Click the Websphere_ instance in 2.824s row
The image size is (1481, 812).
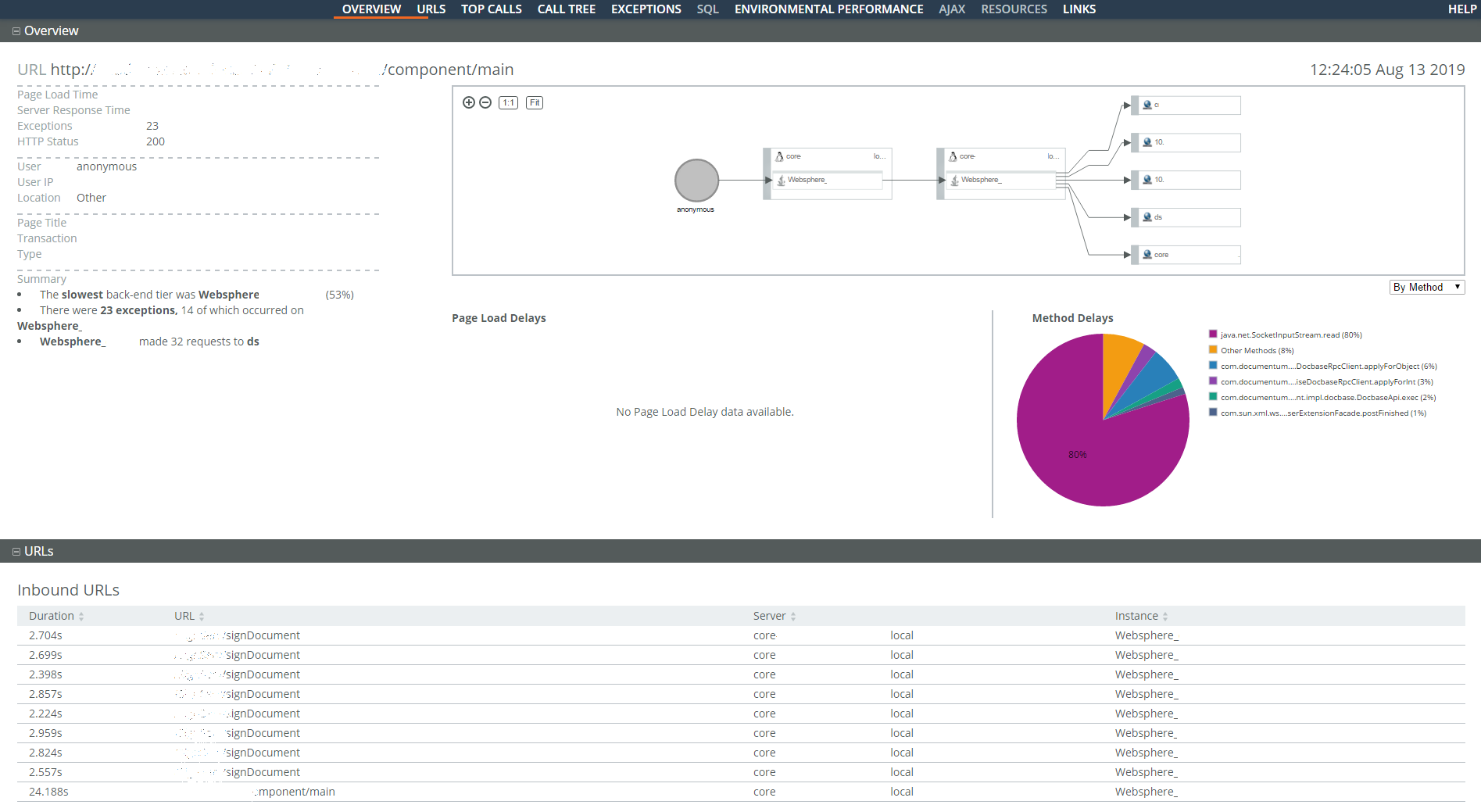tap(1147, 753)
